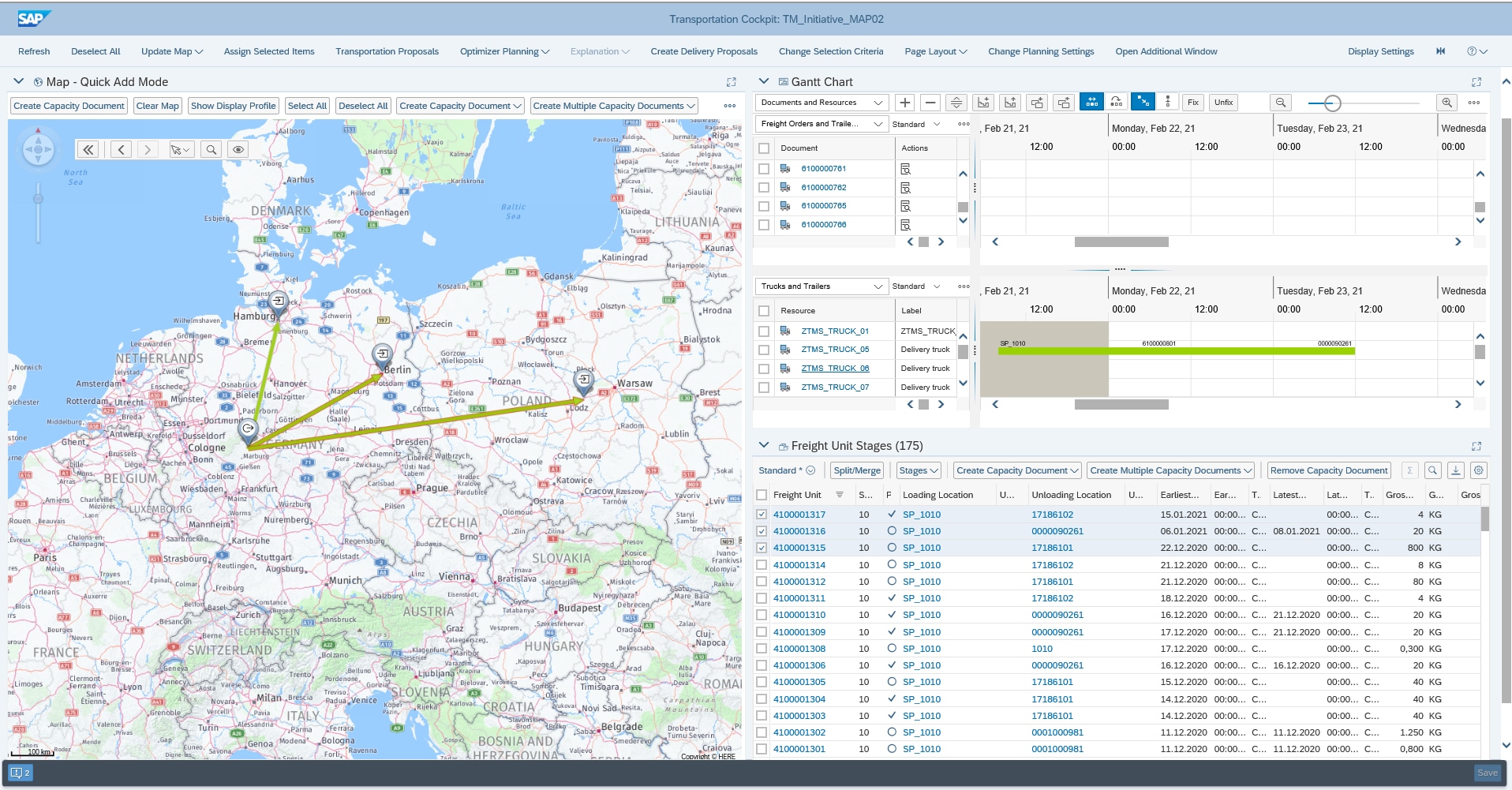
Task: Open the Optimizer Planning menu
Action: click(505, 51)
